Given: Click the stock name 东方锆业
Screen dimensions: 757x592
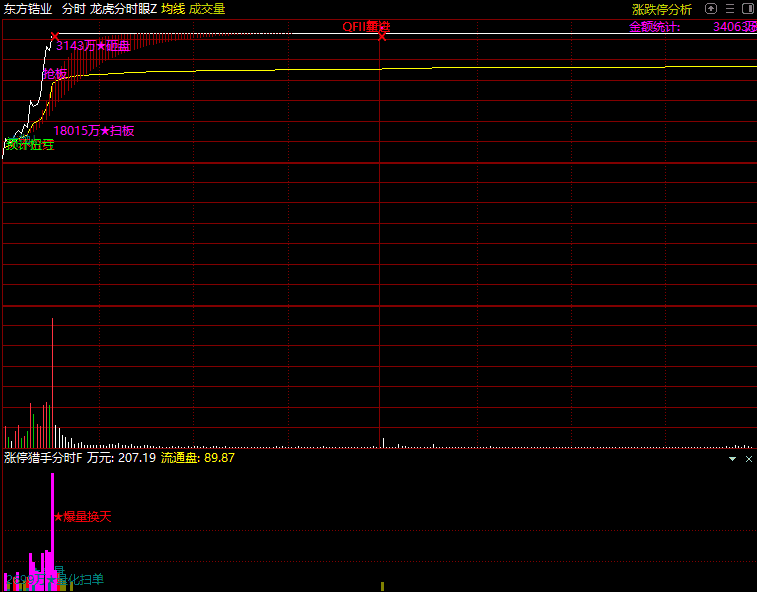Looking at the screenshot, I should (x=28, y=9).
